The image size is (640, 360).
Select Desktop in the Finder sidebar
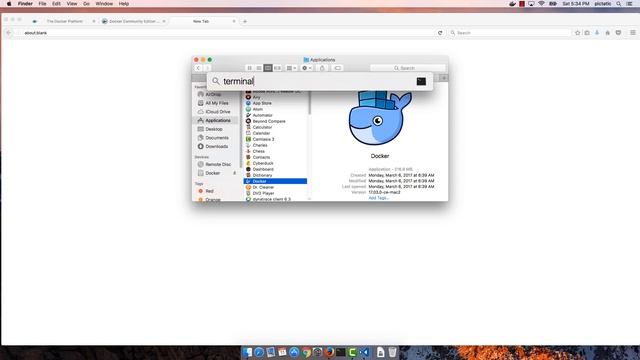click(x=214, y=129)
